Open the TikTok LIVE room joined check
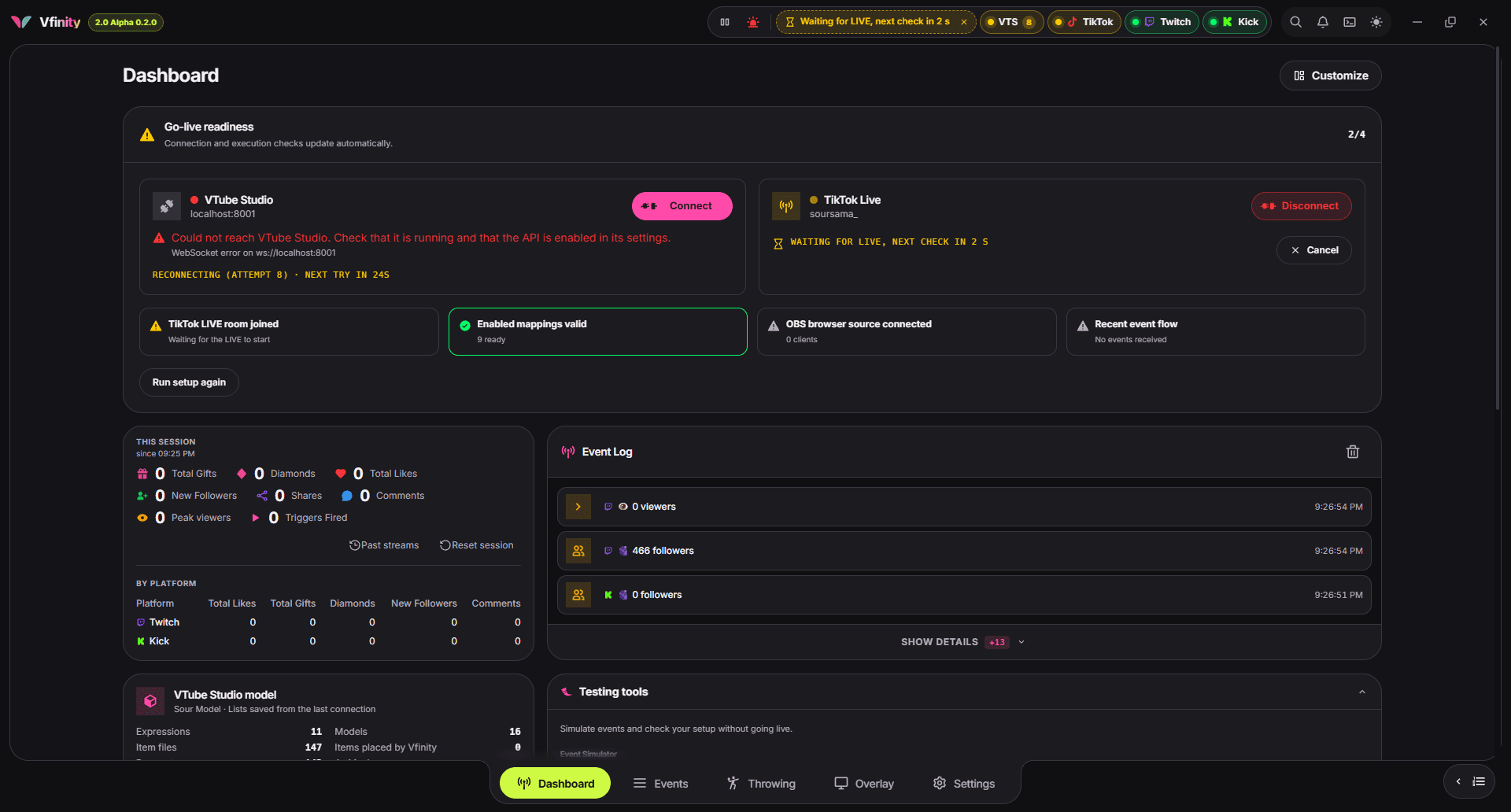Screen dimensions: 1511x812 click(x=289, y=331)
